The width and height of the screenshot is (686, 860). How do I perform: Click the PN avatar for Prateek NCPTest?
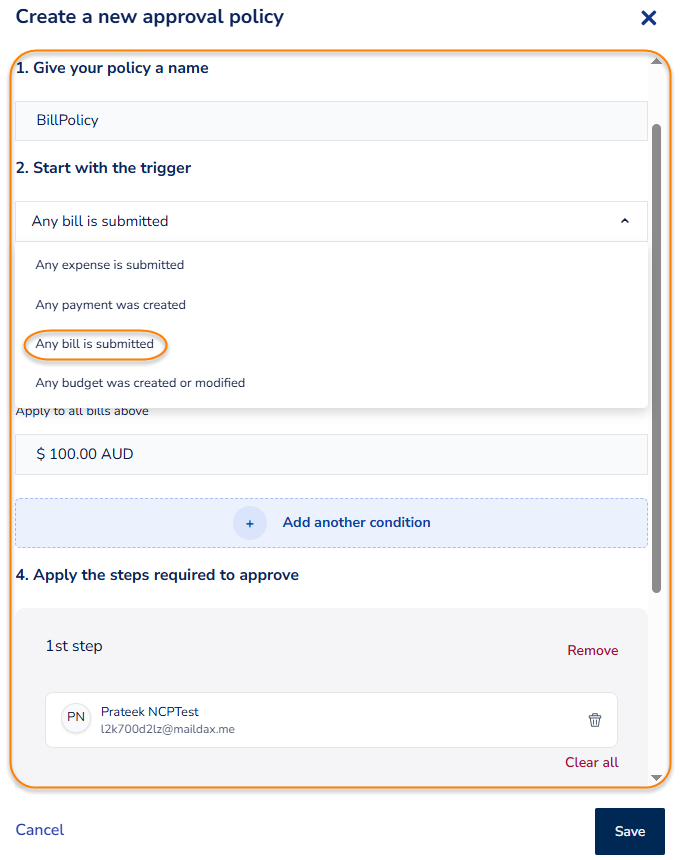point(76,717)
